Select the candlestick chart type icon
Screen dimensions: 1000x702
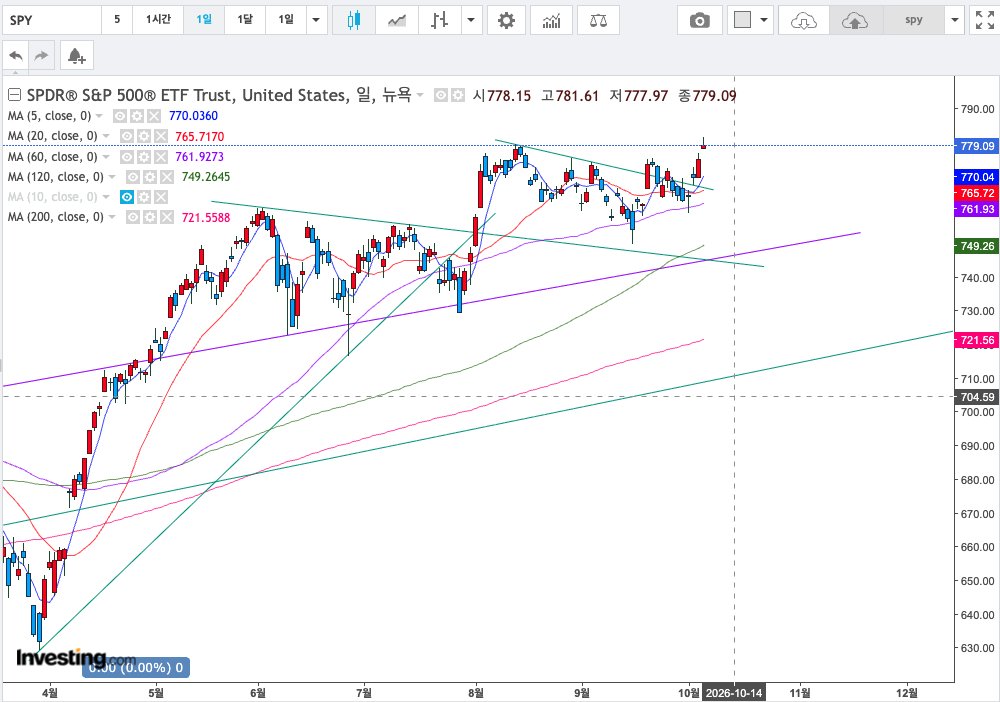[354, 20]
